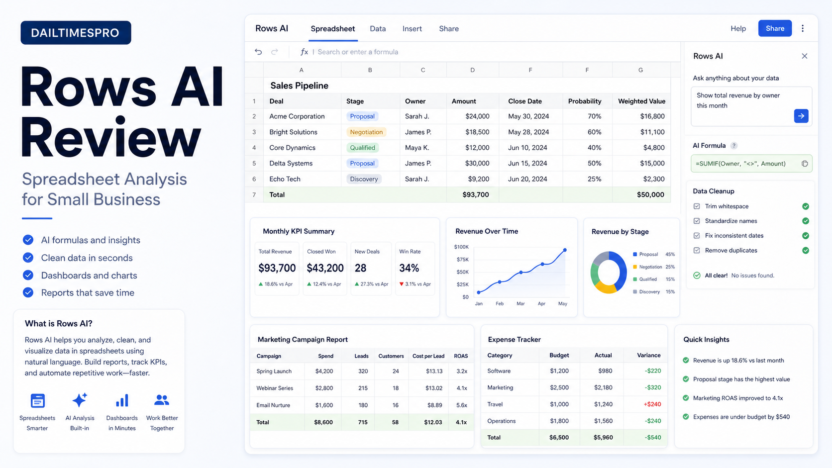This screenshot has height=468, width=832.
Task: Click green check next to Fix inconsistent dates
Action: (805, 236)
